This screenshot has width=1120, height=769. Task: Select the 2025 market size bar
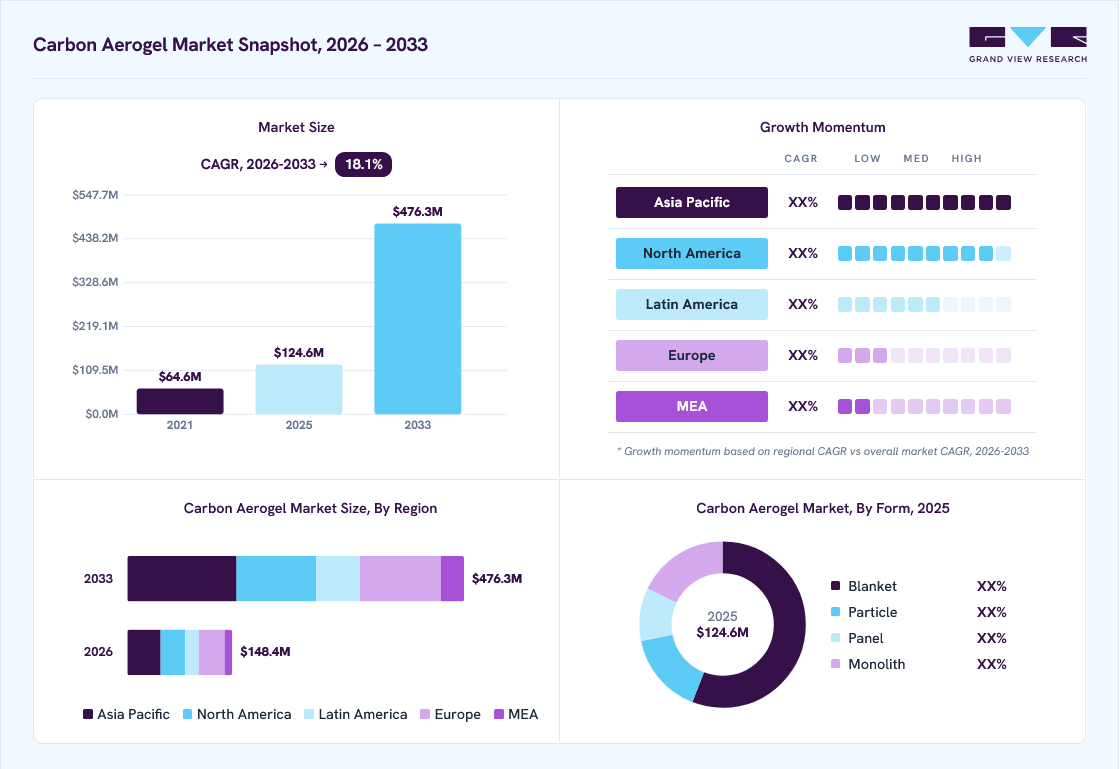click(x=299, y=389)
